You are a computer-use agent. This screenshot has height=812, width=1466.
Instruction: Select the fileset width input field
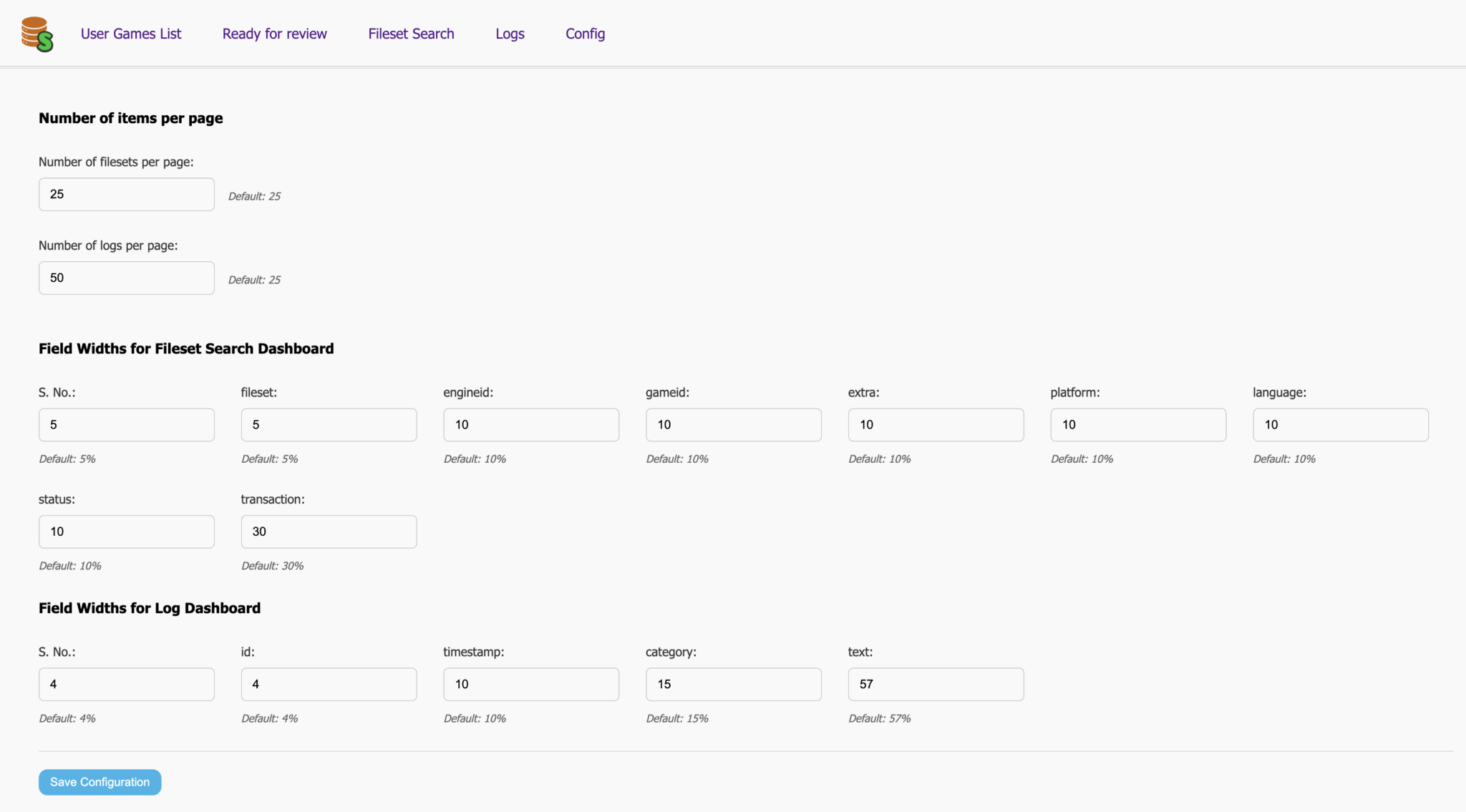coord(329,425)
